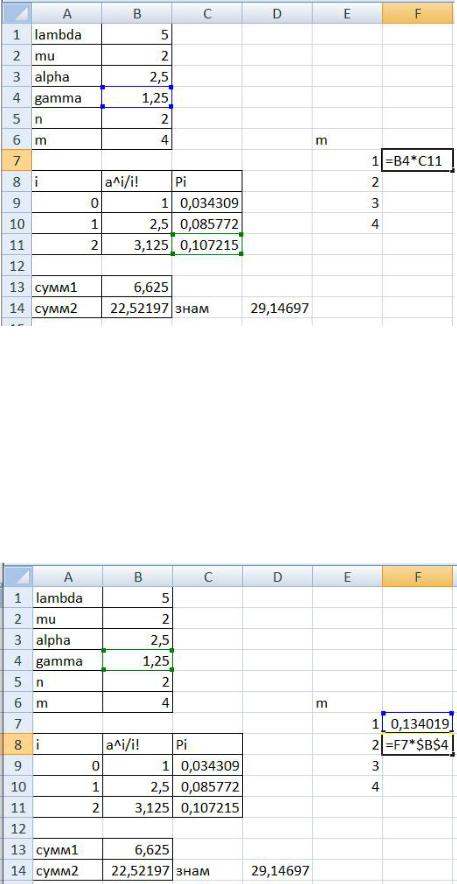The image size is (457, 884).
Task: Click value 0,085772 in upper spreadsheet
Action: coord(207,224)
